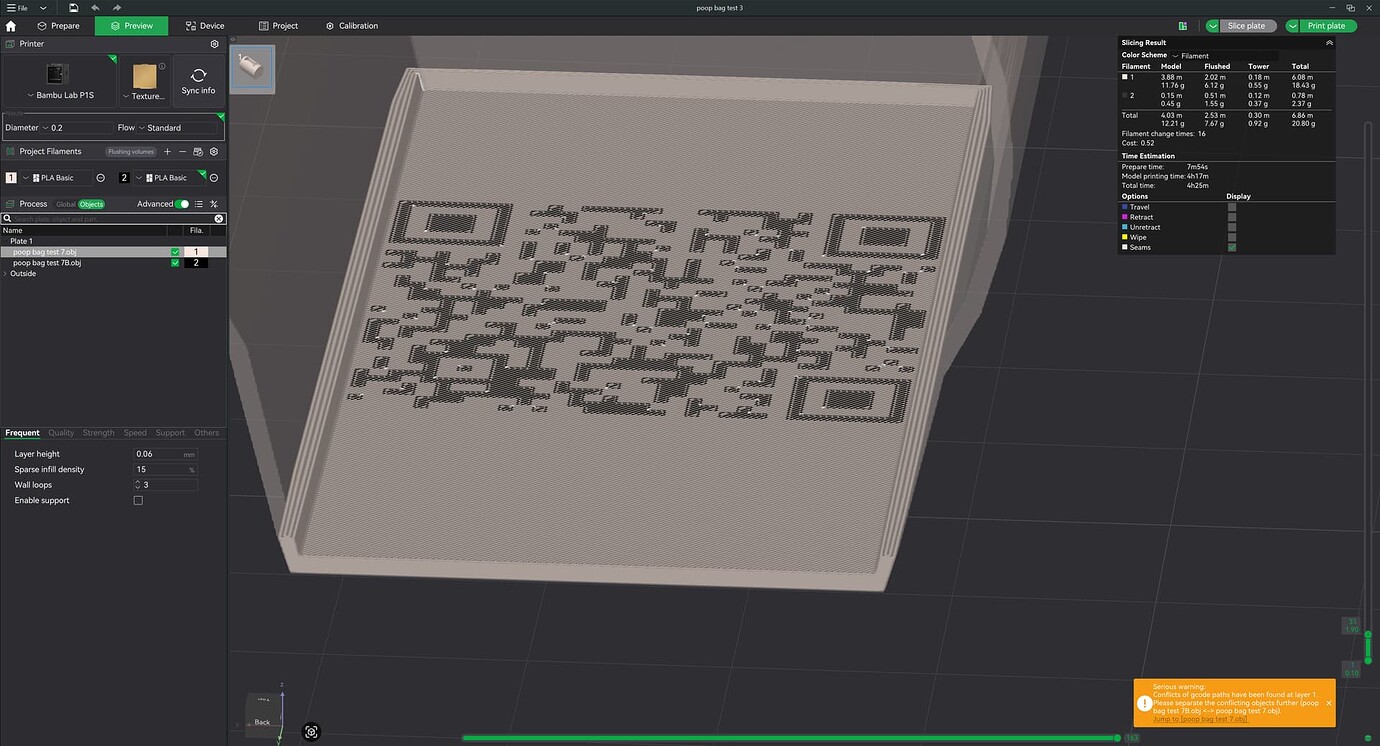Open the plate layout icon beside Slice plate

(1183, 26)
